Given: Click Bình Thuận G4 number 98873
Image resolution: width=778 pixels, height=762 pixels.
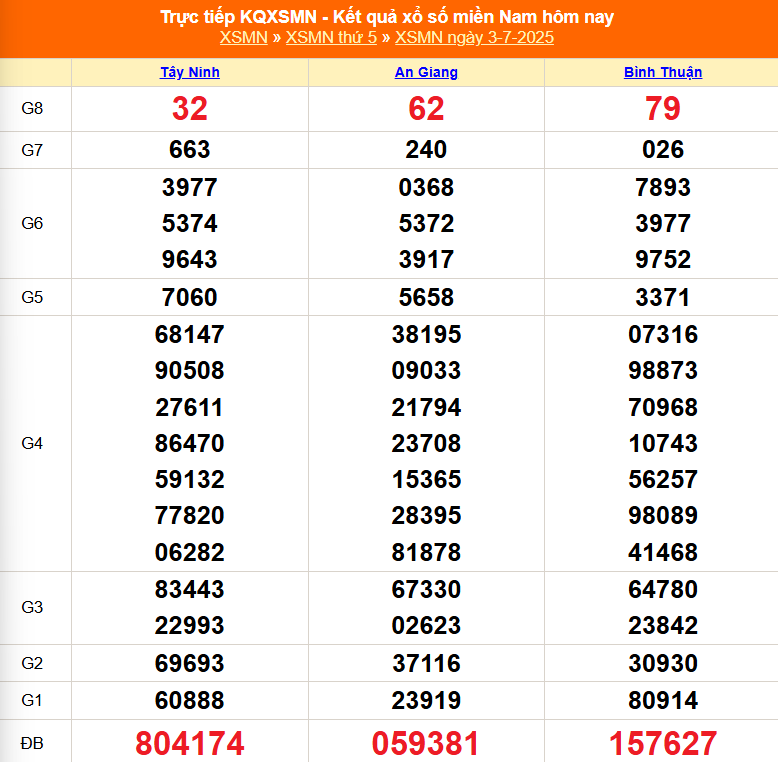Looking at the screenshot, I should point(663,371).
